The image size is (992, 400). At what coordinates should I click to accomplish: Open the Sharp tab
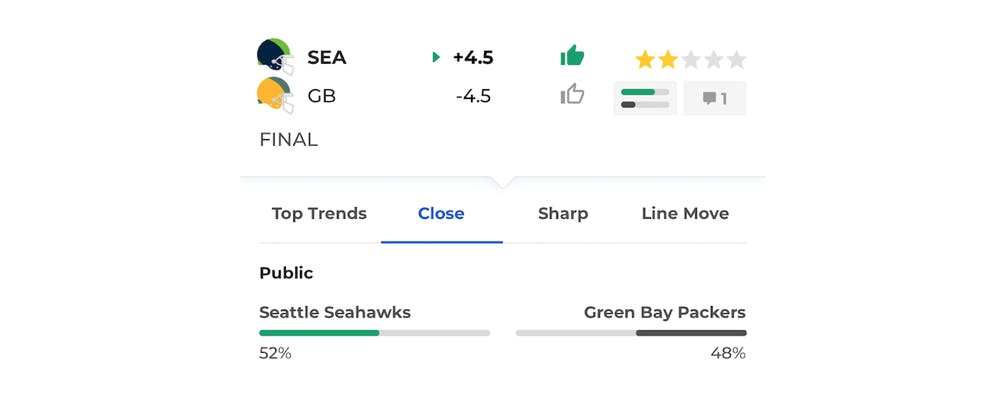tap(563, 213)
